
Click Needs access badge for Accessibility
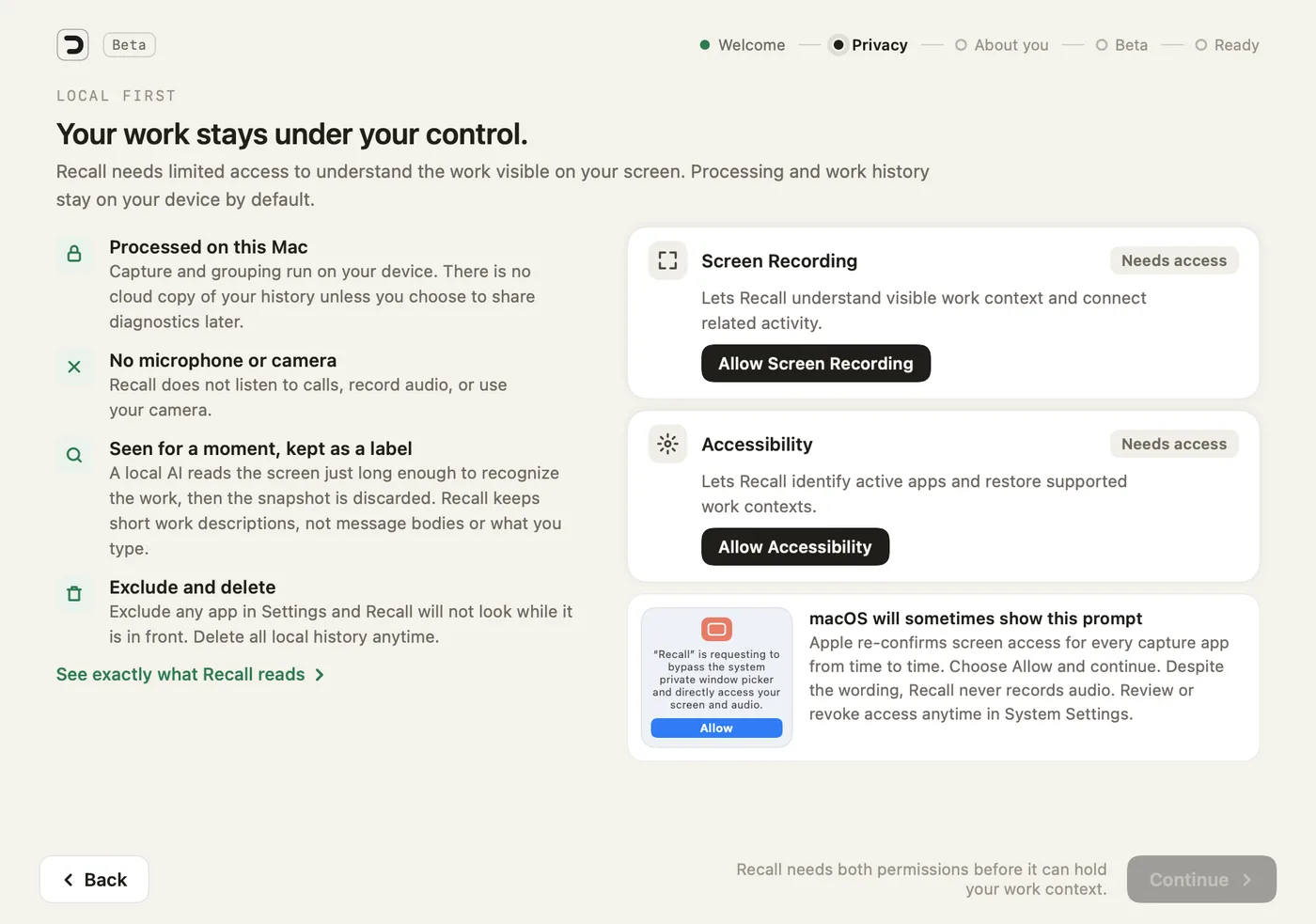click(x=1174, y=444)
